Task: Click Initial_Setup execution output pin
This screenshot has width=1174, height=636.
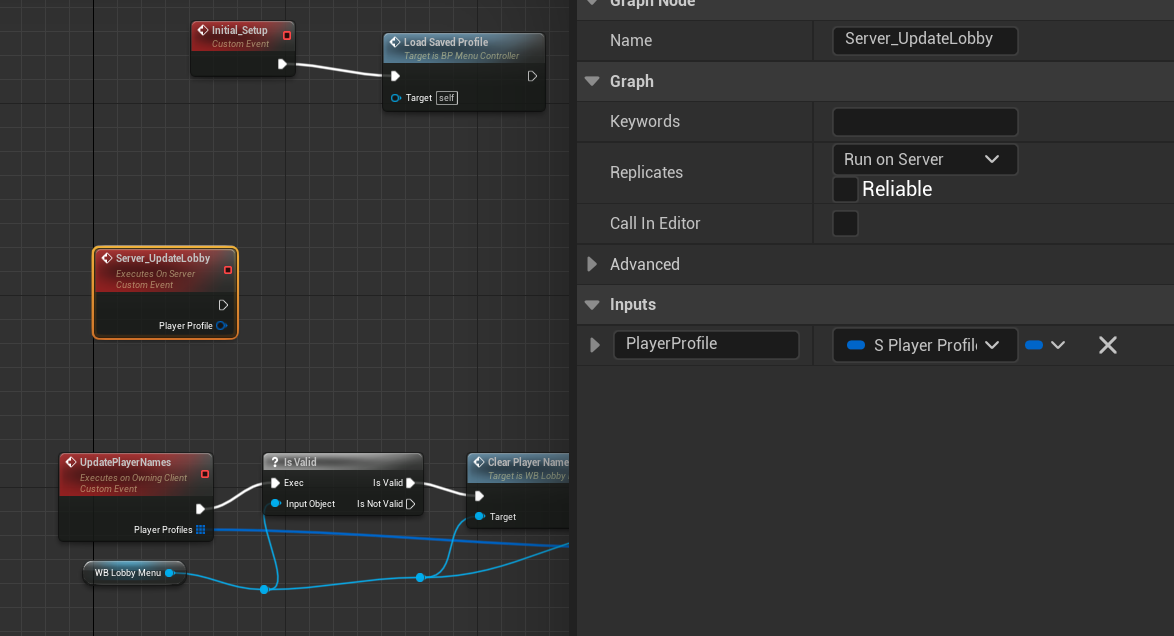Action: coord(282,64)
